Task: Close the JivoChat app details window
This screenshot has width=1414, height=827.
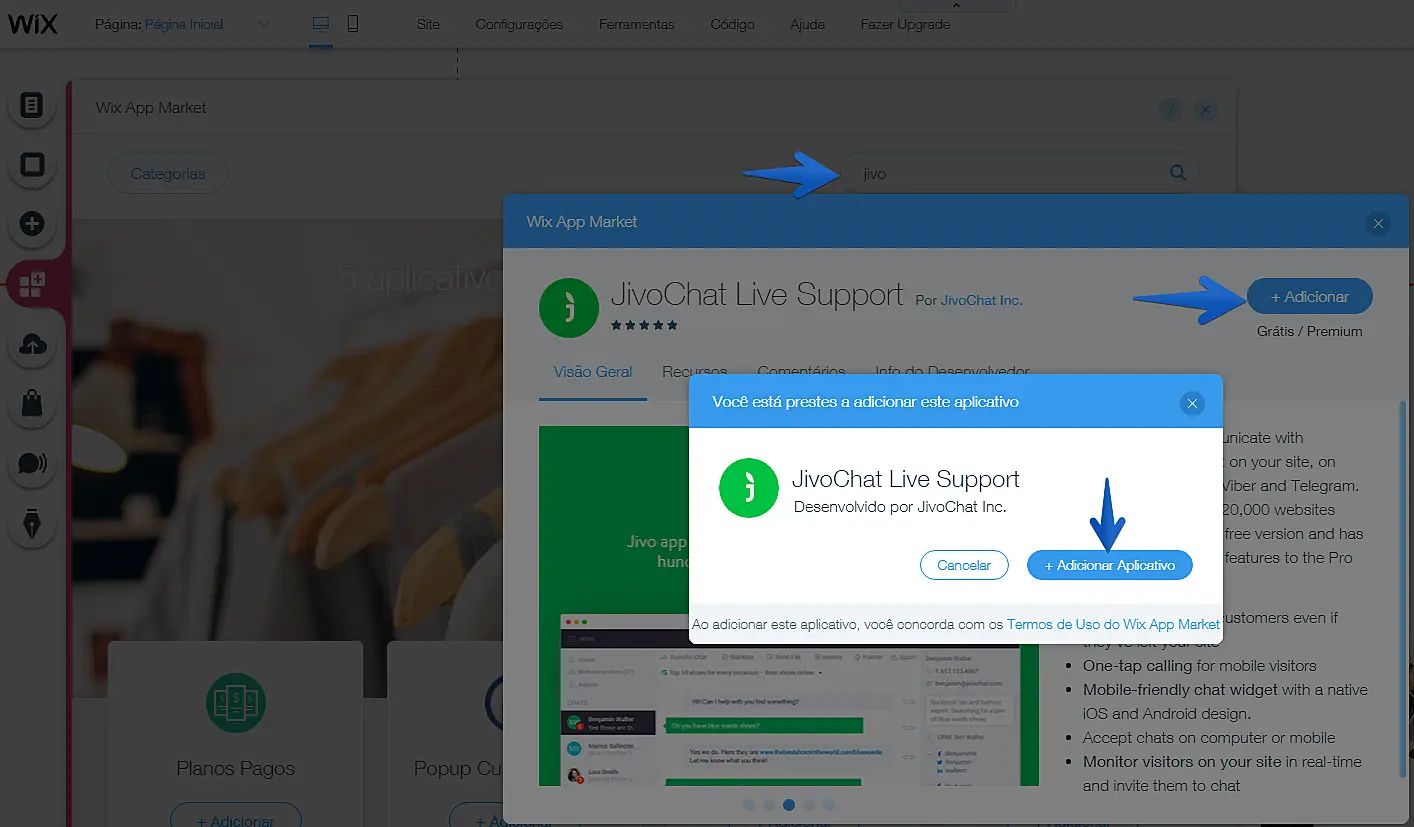Action: 1378,223
